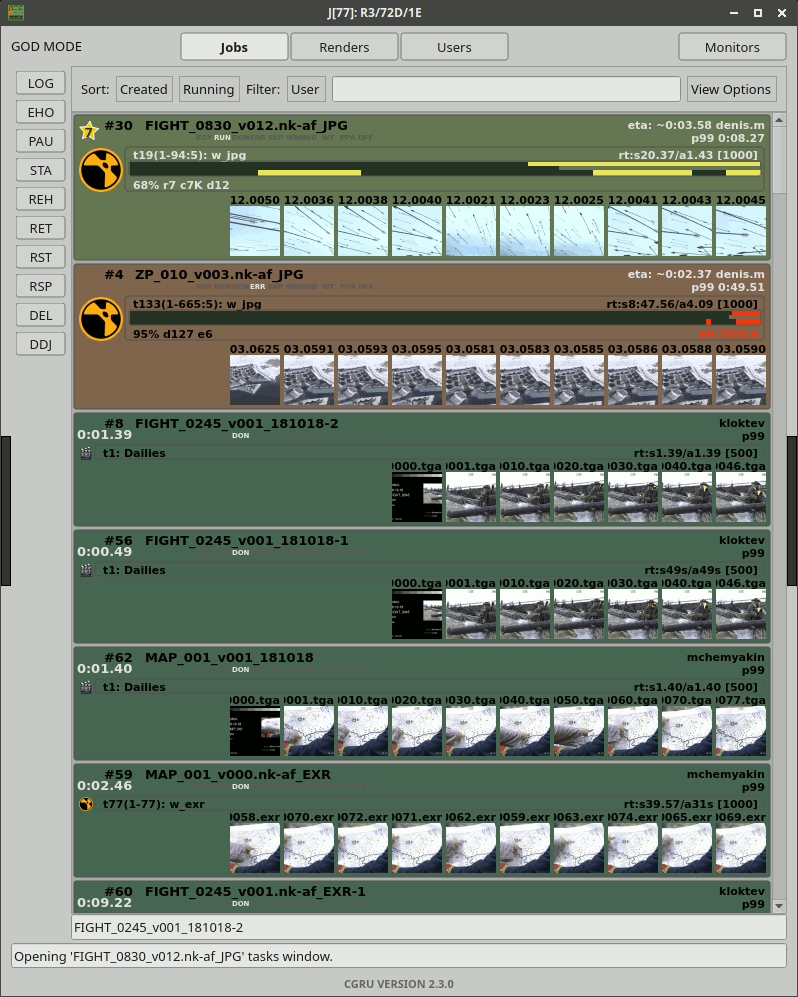Image resolution: width=798 pixels, height=997 pixels.
Task: Click in the job filter text field
Action: 506,89
